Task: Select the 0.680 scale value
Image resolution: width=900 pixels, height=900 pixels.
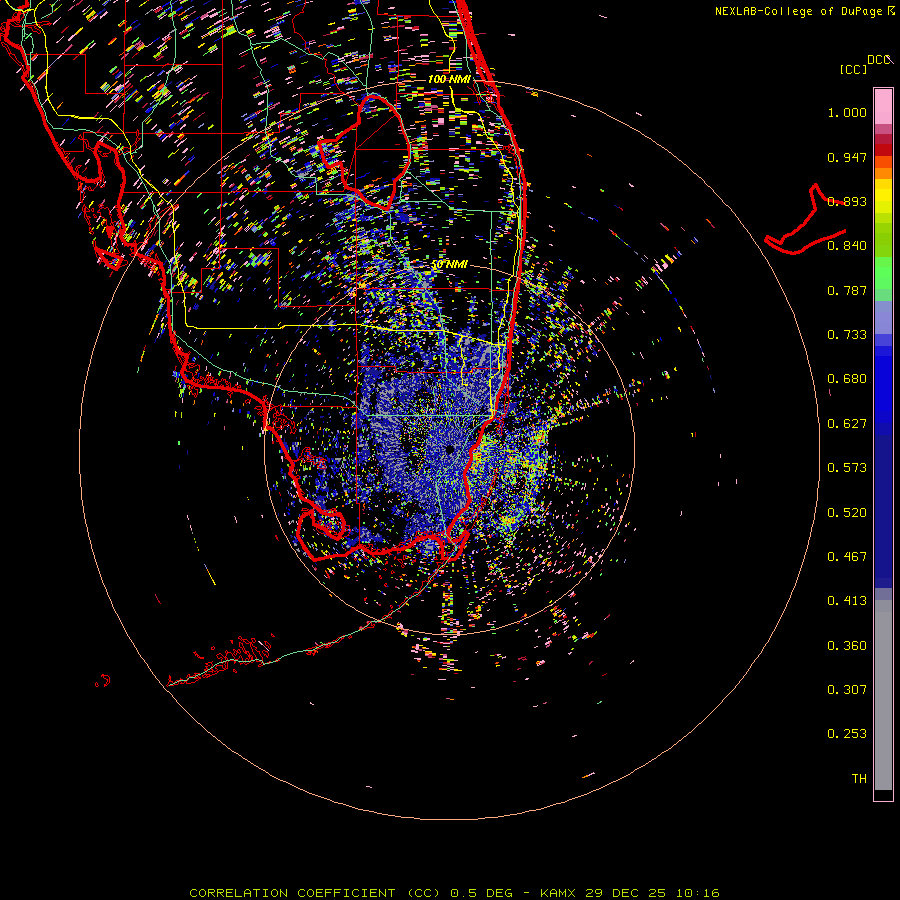Action: point(847,379)
